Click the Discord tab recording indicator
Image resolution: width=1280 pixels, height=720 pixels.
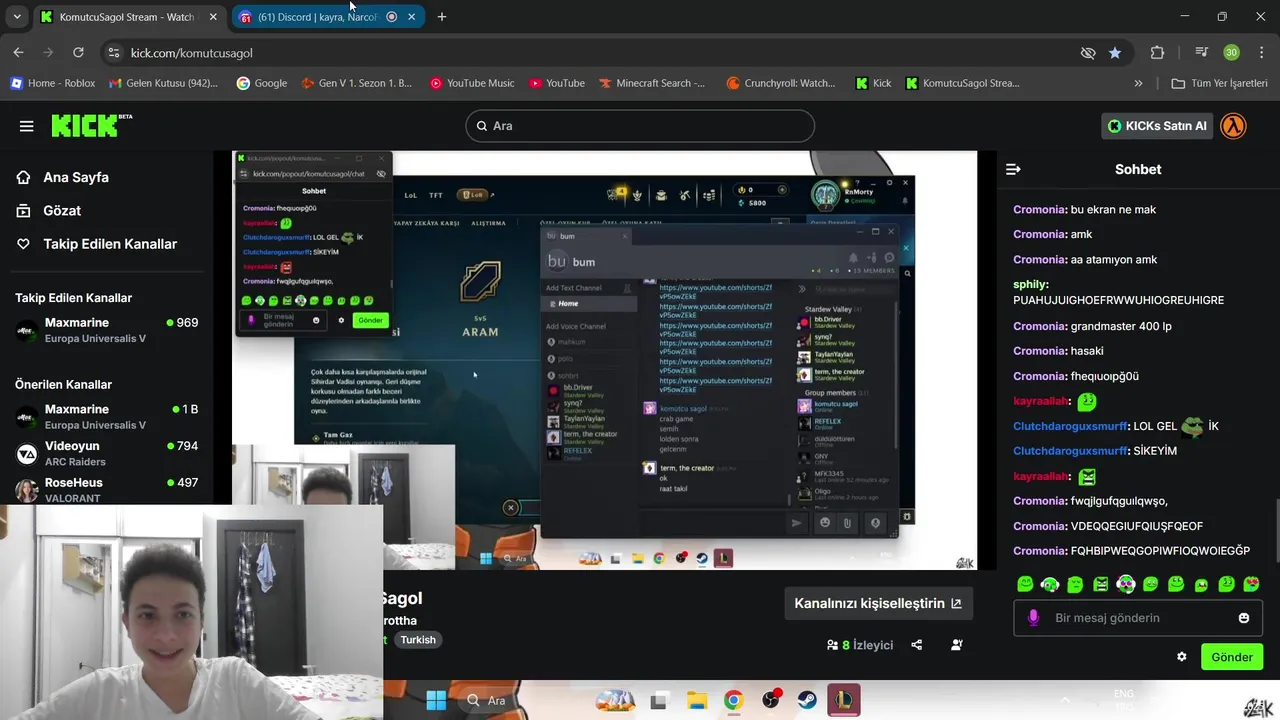point(391,17)
